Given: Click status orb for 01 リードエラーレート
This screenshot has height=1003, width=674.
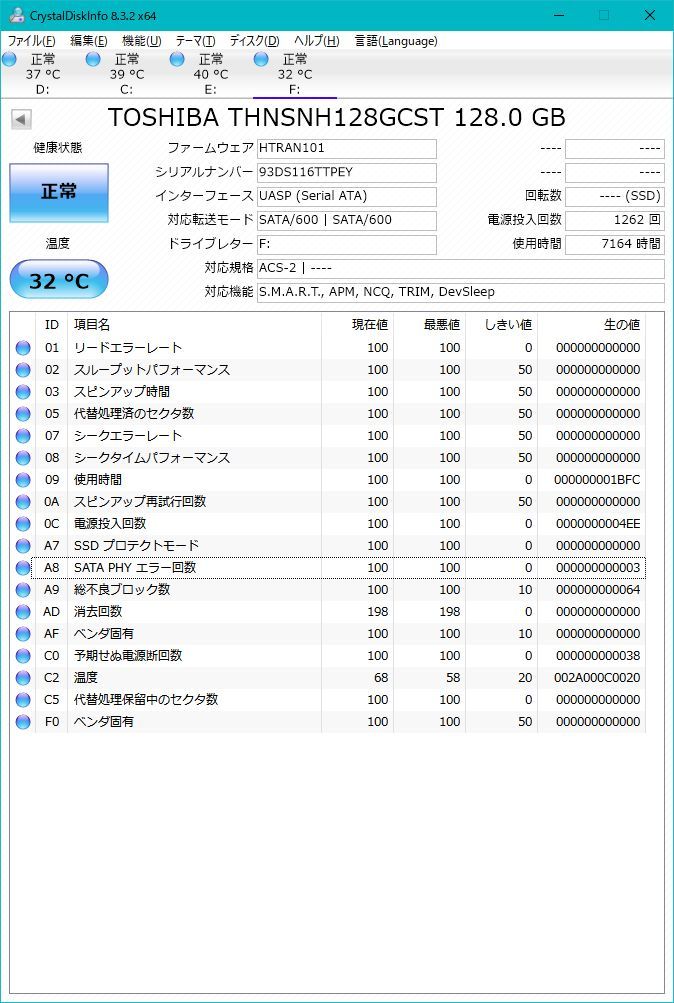Looking at the screenshot, I should coord(23,348).
